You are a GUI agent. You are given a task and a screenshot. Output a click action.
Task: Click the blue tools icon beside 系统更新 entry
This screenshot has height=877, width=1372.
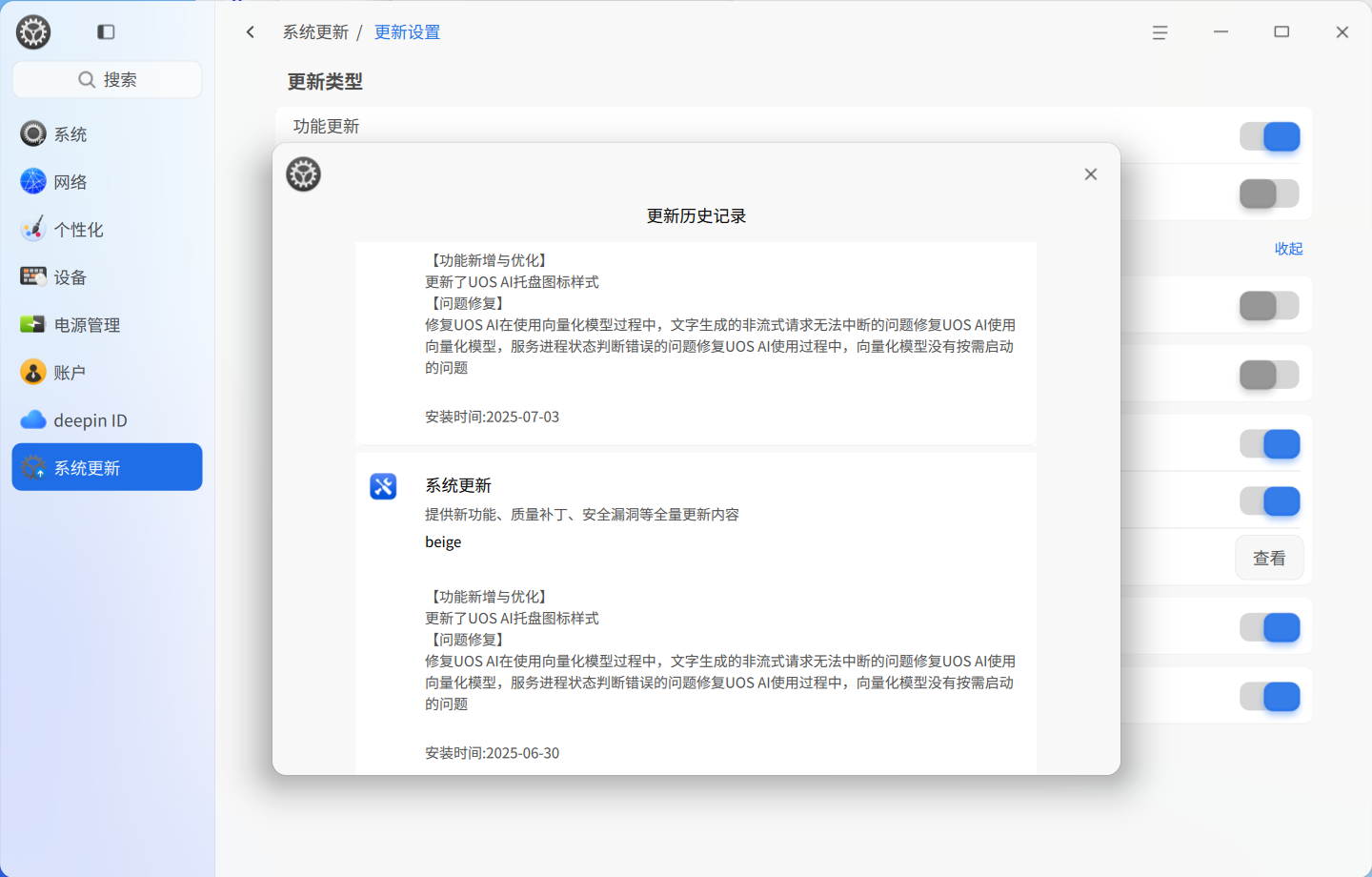click(383, 486)
